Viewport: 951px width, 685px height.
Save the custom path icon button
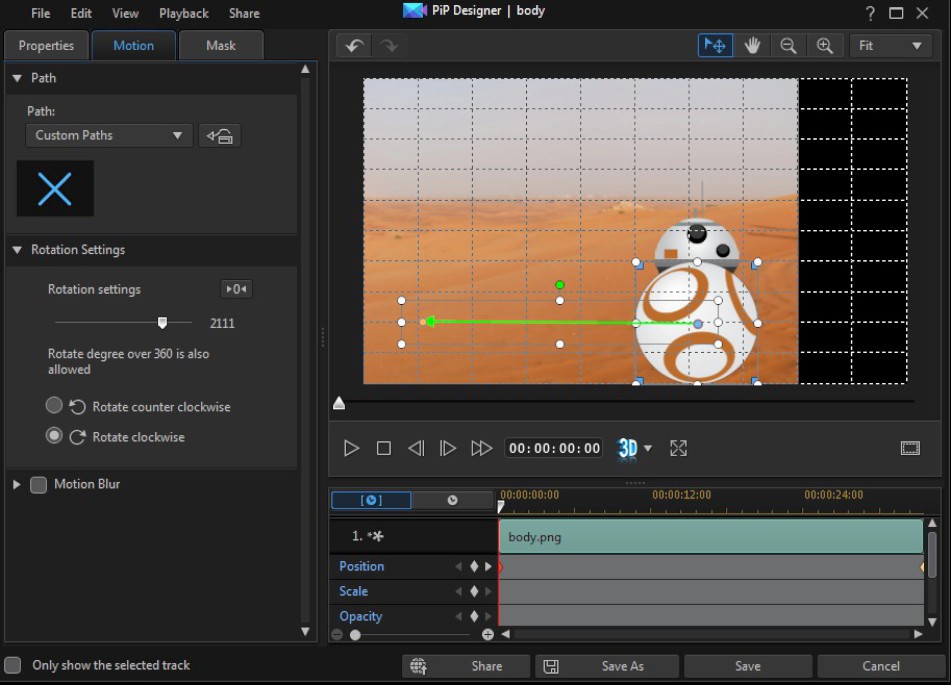[x=220, y=135]
